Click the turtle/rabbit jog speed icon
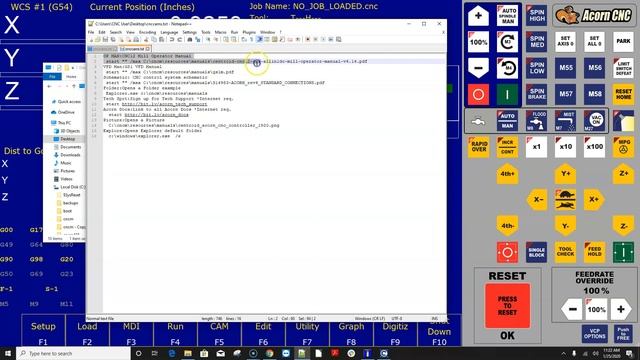640x360 pixels. pos(565,200)
